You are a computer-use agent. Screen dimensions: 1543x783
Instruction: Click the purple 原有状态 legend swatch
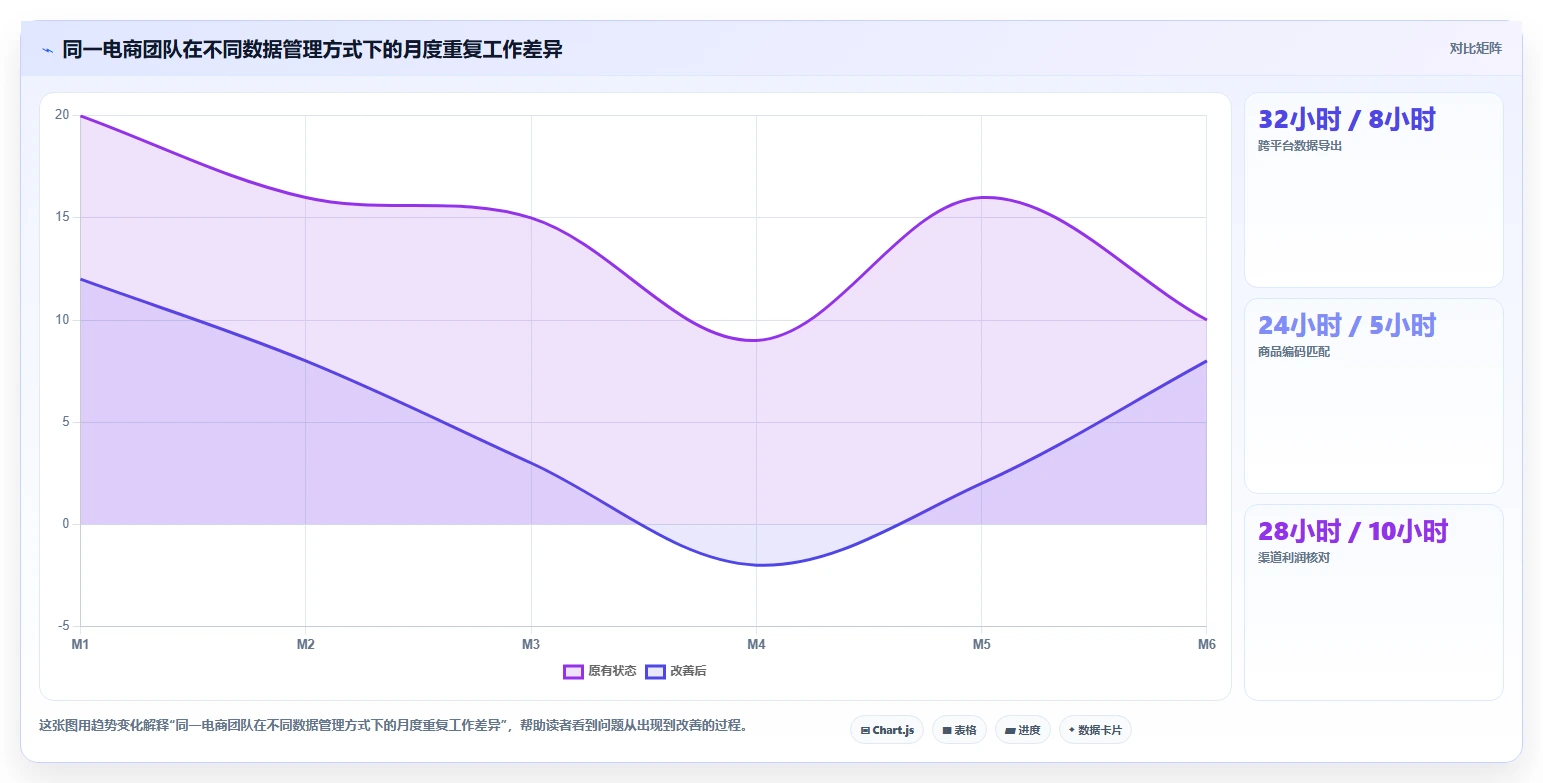[x=573, y=671]
